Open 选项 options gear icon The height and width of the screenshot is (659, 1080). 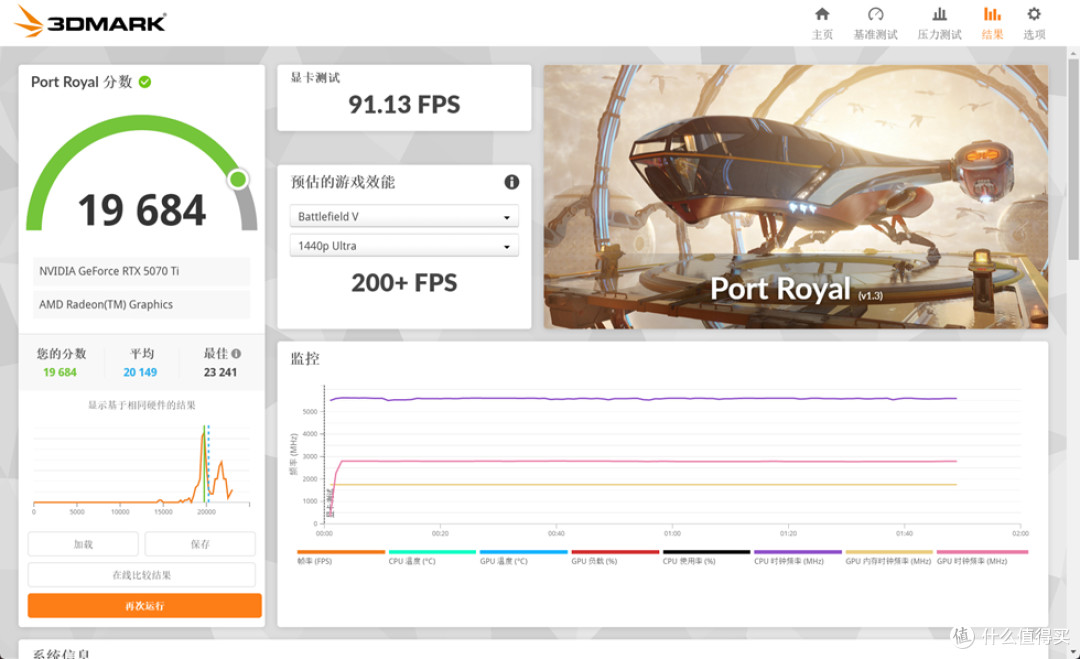pyautogui.click(x=1034, y=14)
